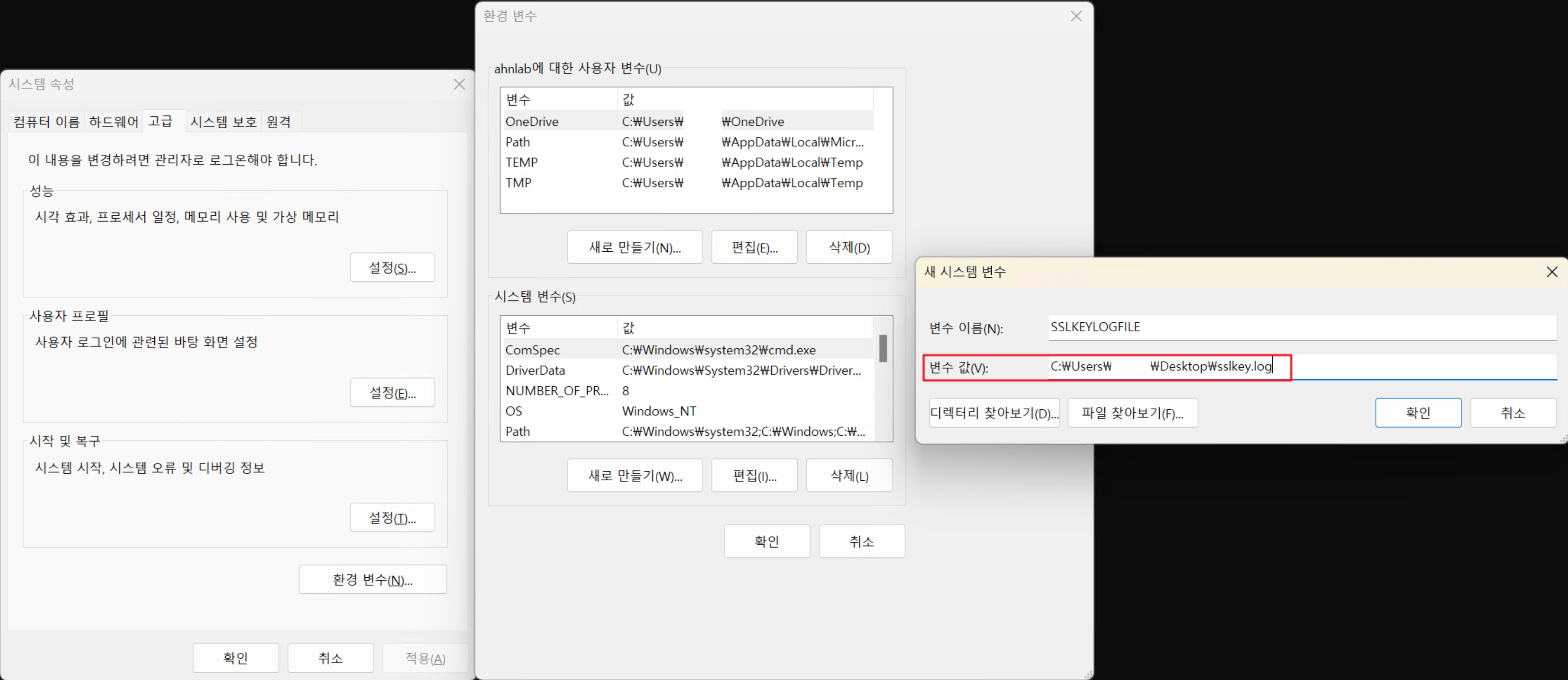Confirm new system variable with 확인
The height and width of the screenshot is (680, 1568).
point(1418,413)
